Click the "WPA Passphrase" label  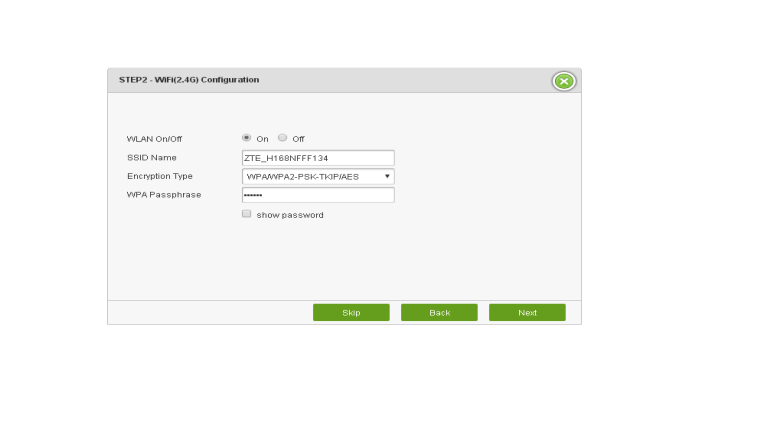coord(164,195)
